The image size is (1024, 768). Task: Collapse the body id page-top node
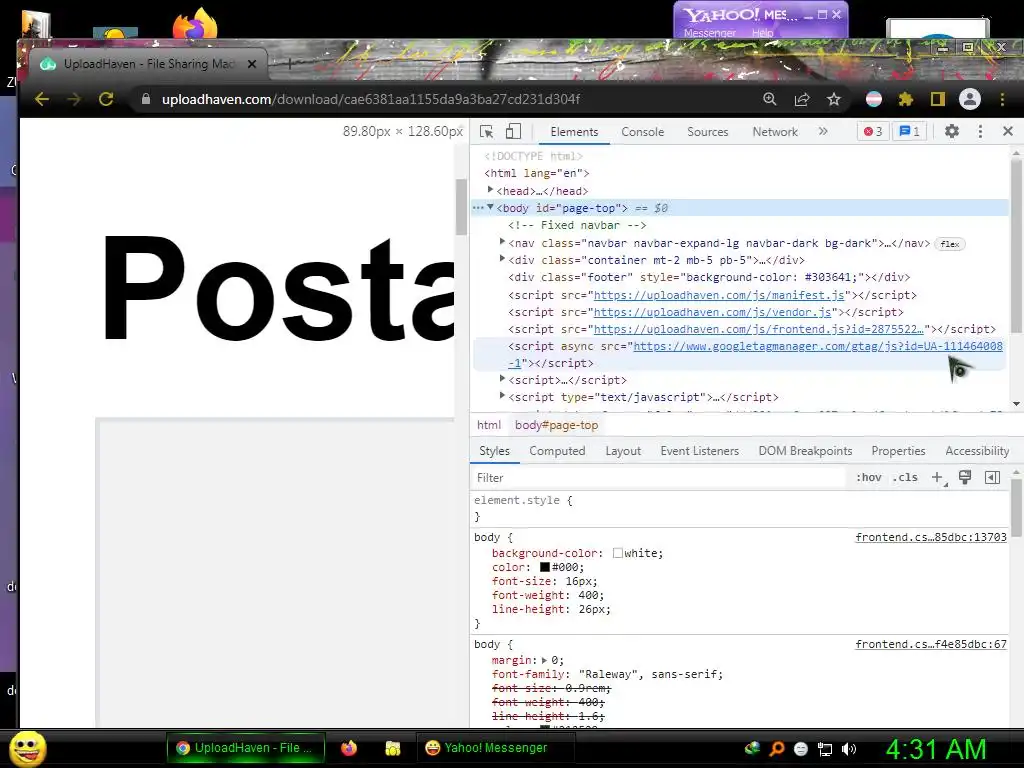(x=490, y=207)
